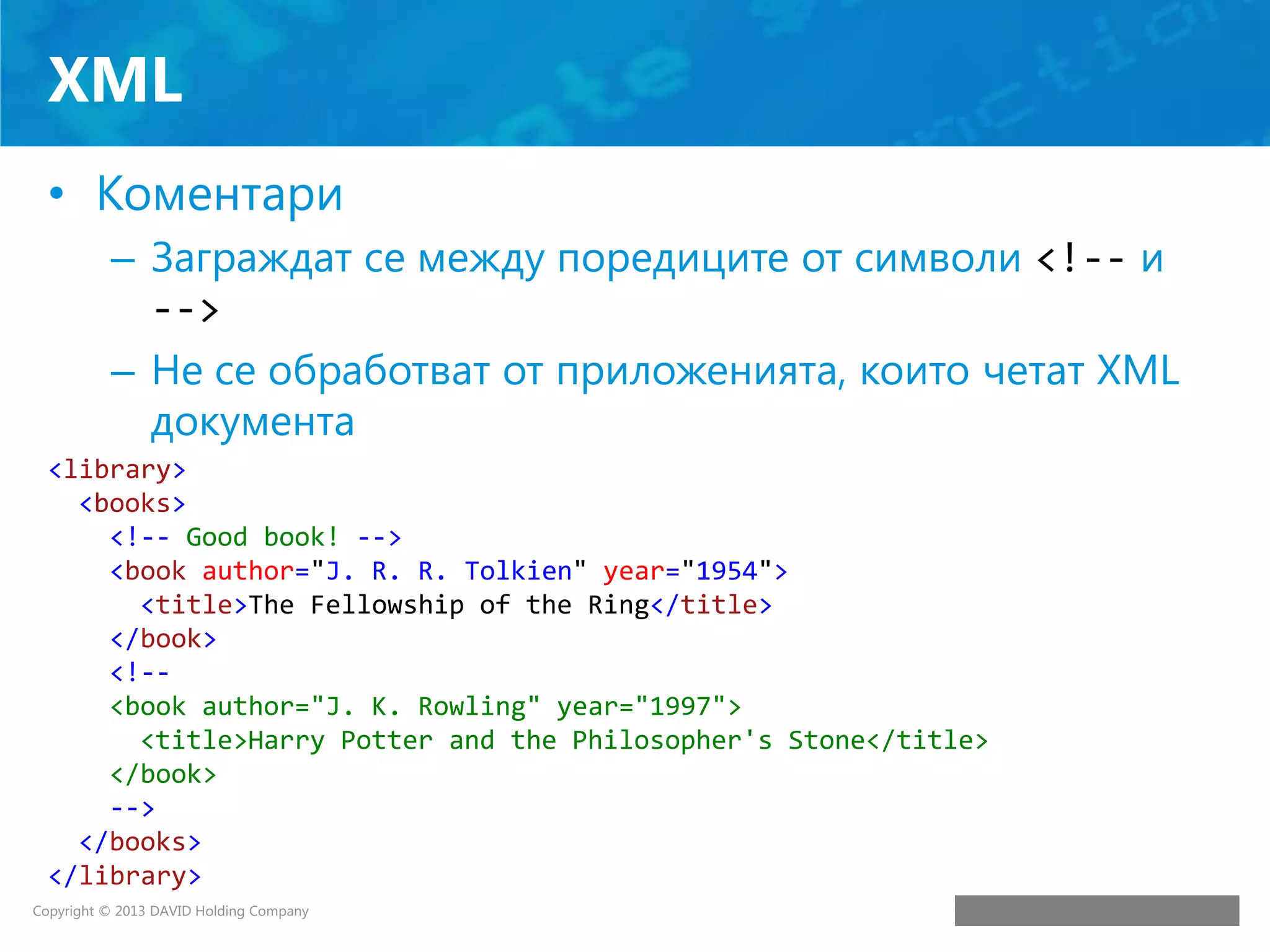Click the copyright notice 'DAVID Holding Company'

pyautogui.click(x=229, y=911)
